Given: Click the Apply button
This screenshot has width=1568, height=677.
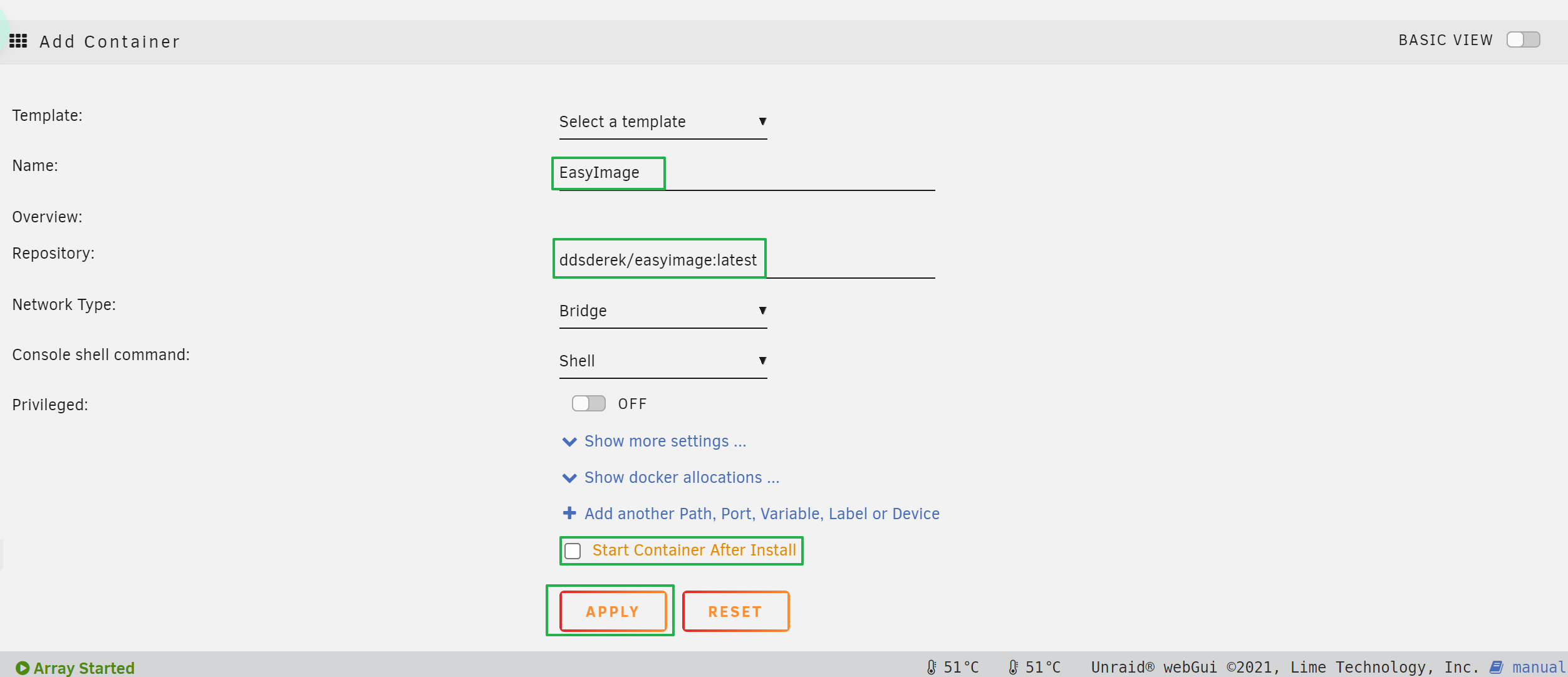Looking at the screenshot, I should [x=613, y=611].
